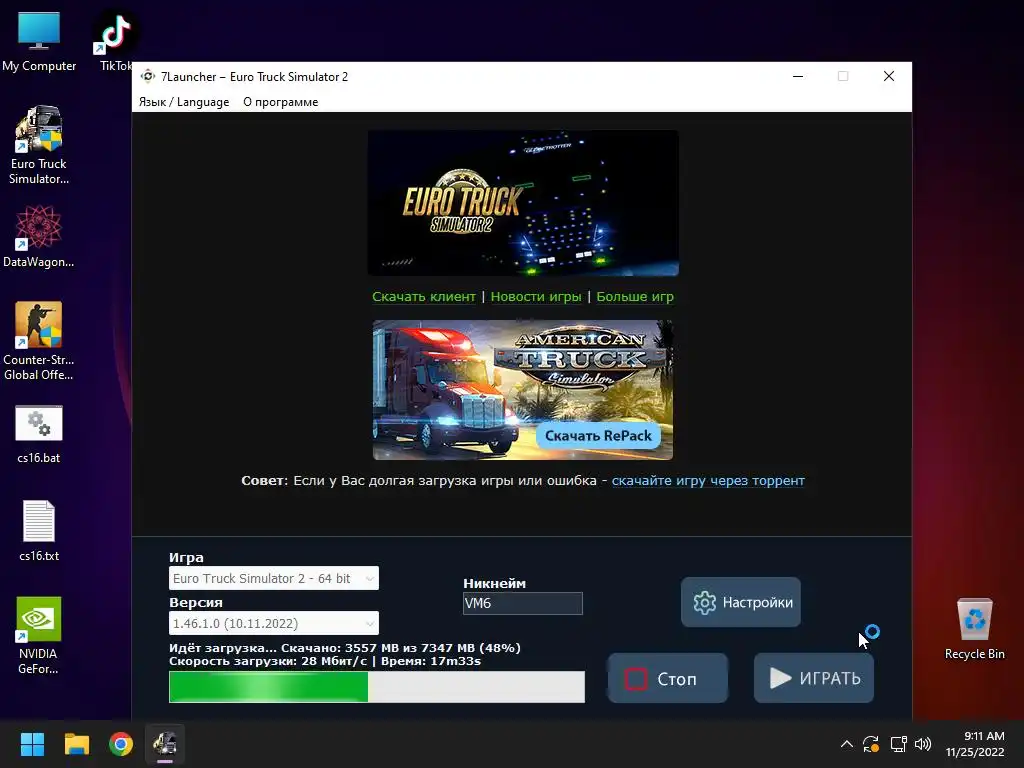Screen dimensions: 1024x768
Task: Click the American Truck Simulator banner image
Action: pyautogui.click(x=523, y=390)
